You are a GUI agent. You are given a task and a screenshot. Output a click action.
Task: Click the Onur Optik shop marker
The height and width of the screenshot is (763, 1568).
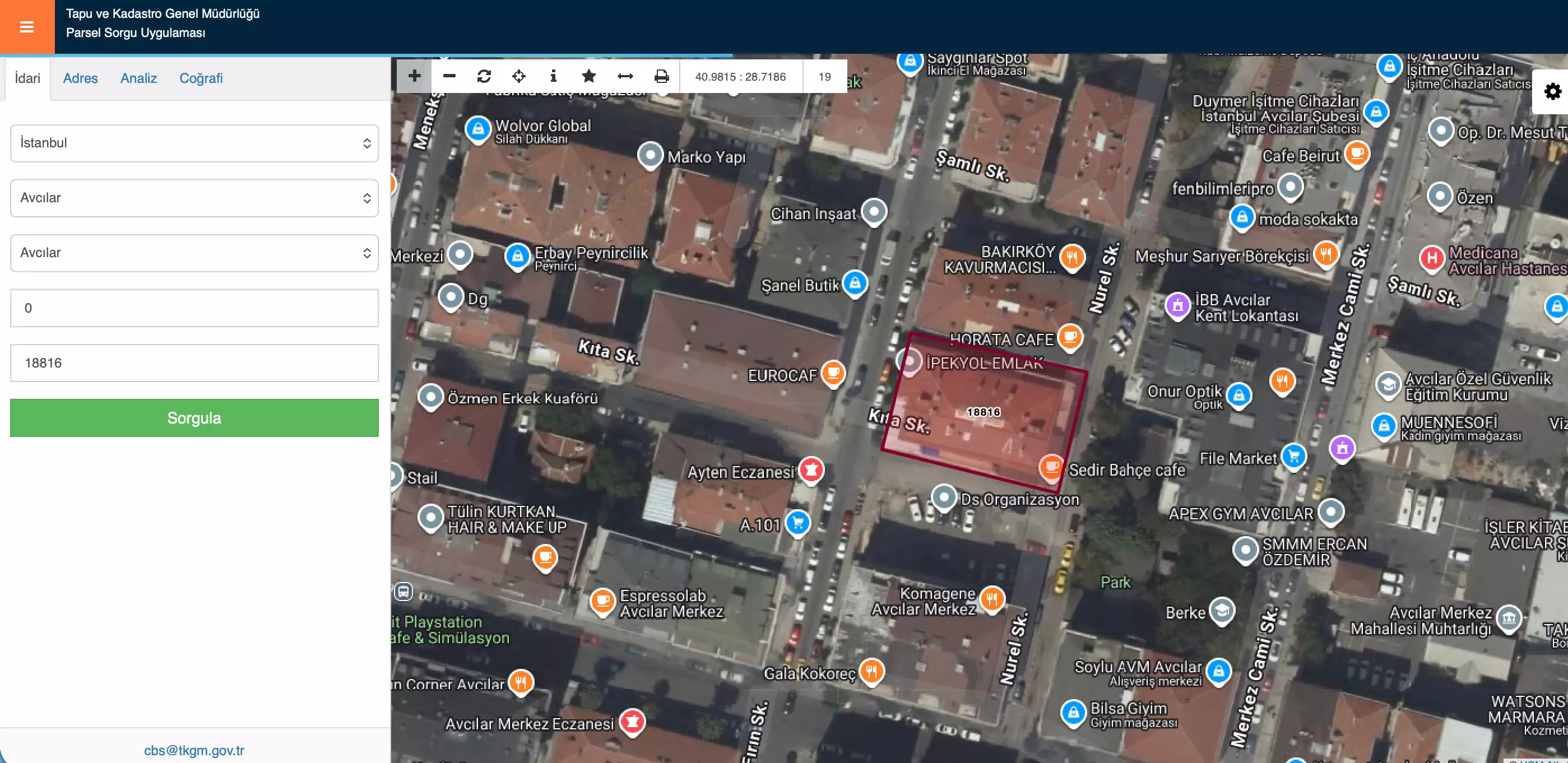(1238, 396)
